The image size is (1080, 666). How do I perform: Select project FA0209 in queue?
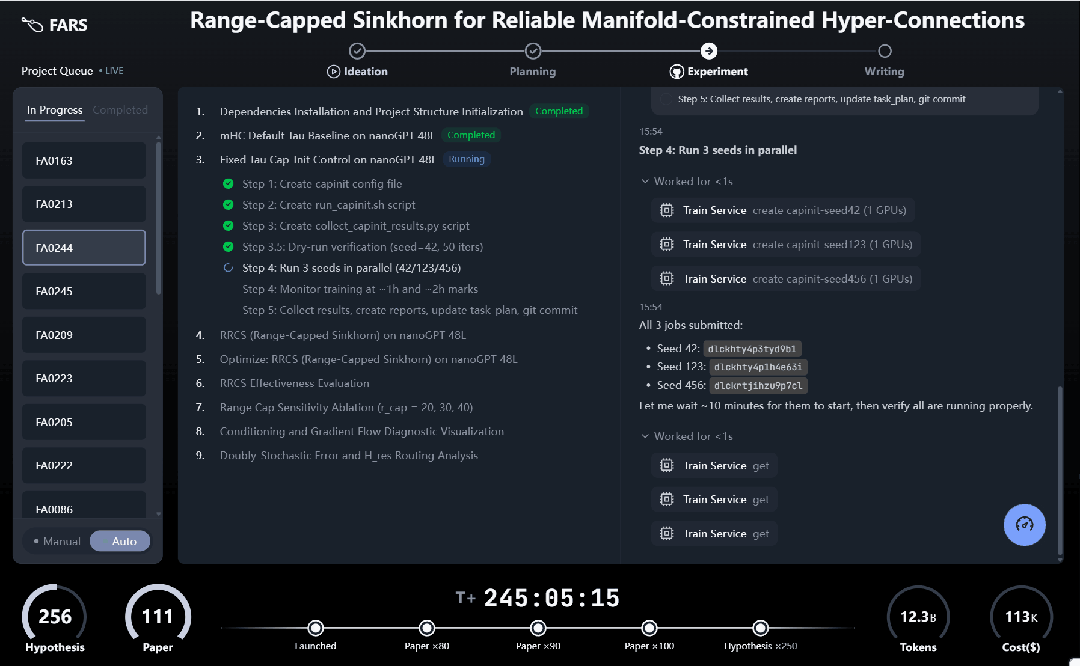84,335
